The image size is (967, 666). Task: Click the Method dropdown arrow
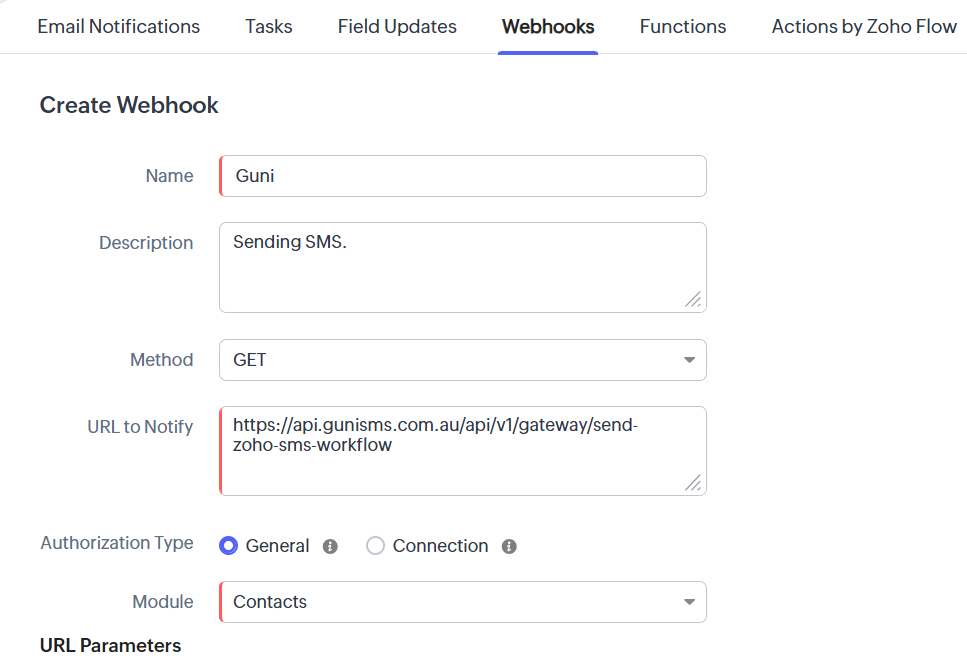click(x=689, y=360)
